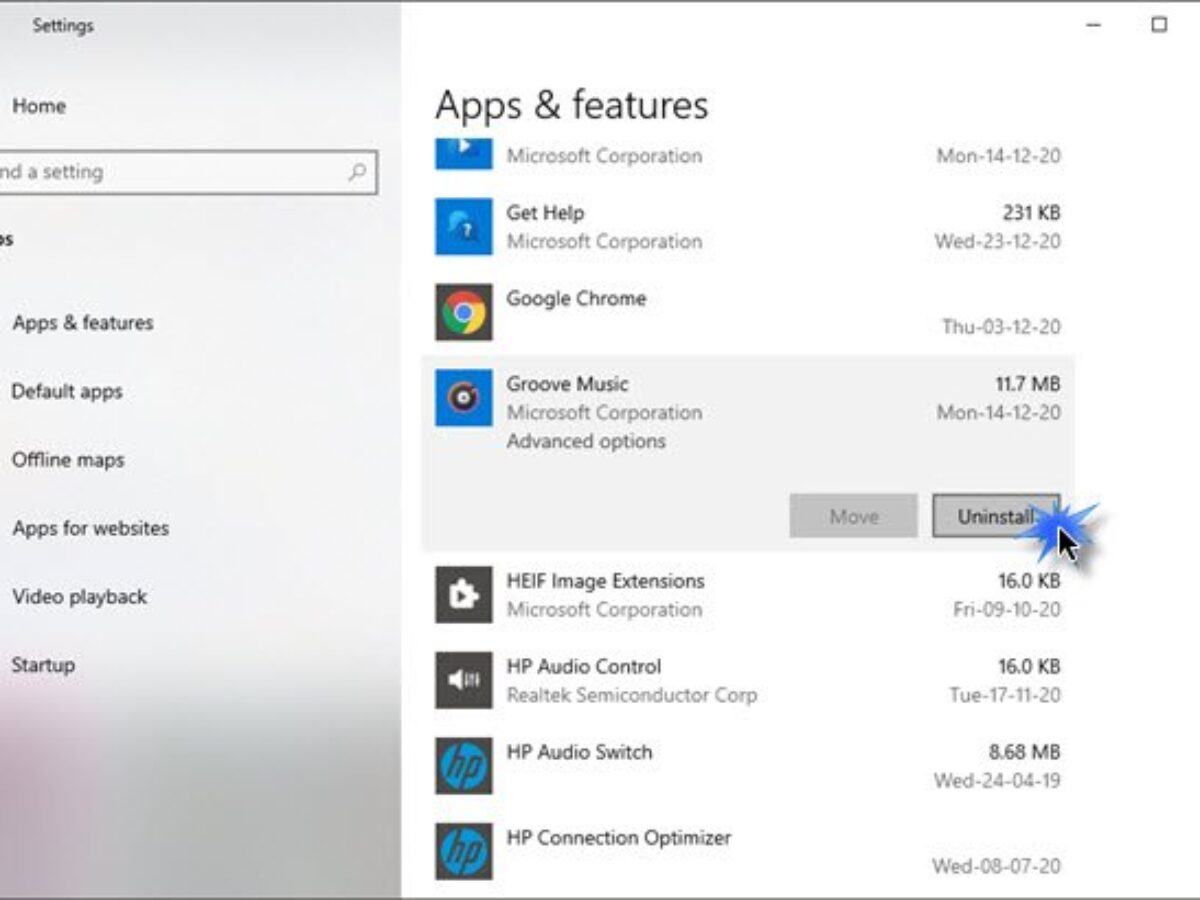Go to Settings Home

(39, 106)
